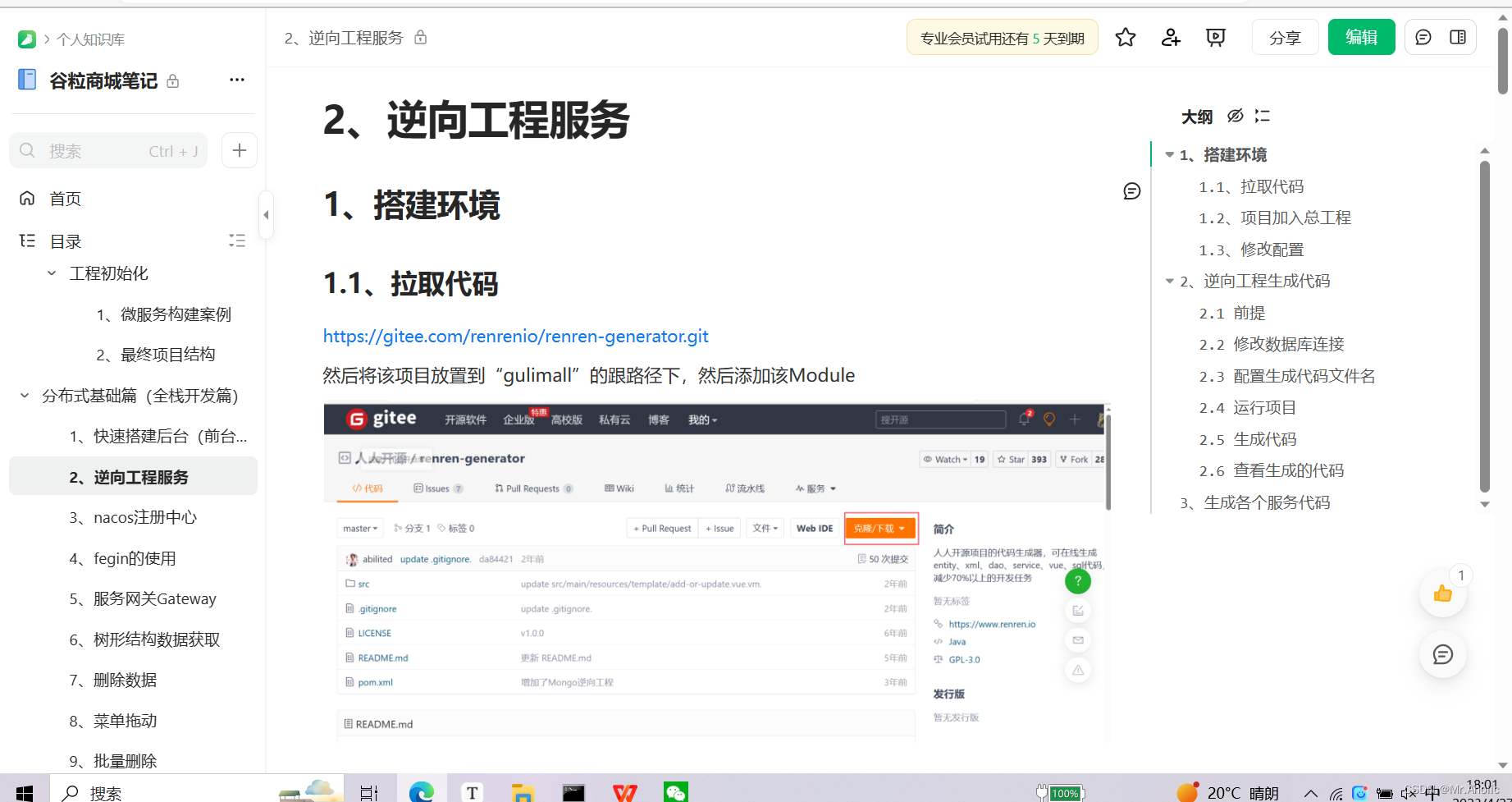Click the green 编辑 button
The width and height of the screenshot is (1512, 802).
coord(1361,37)
